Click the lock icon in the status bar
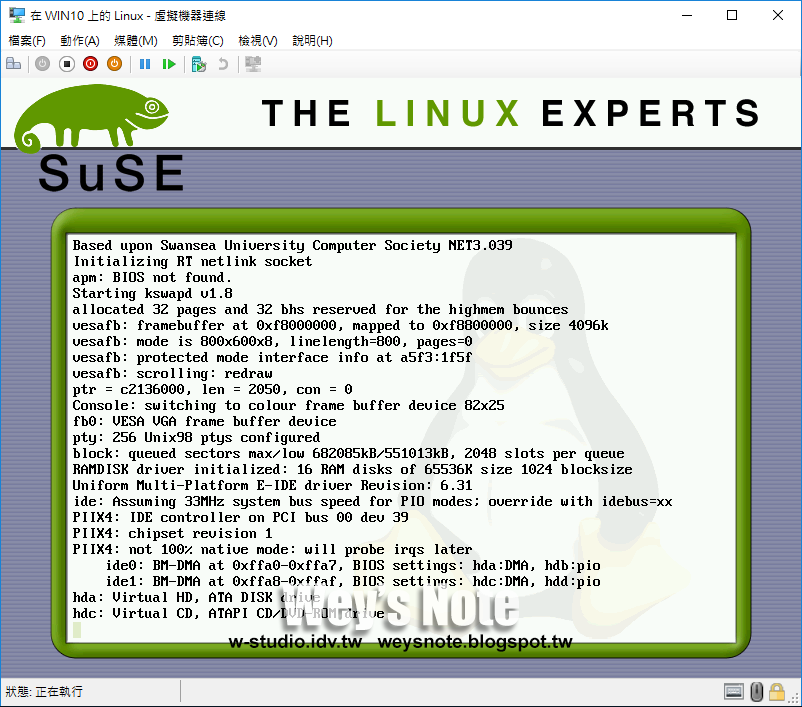This screenshot has height=707, width=802. click(778, 691)
